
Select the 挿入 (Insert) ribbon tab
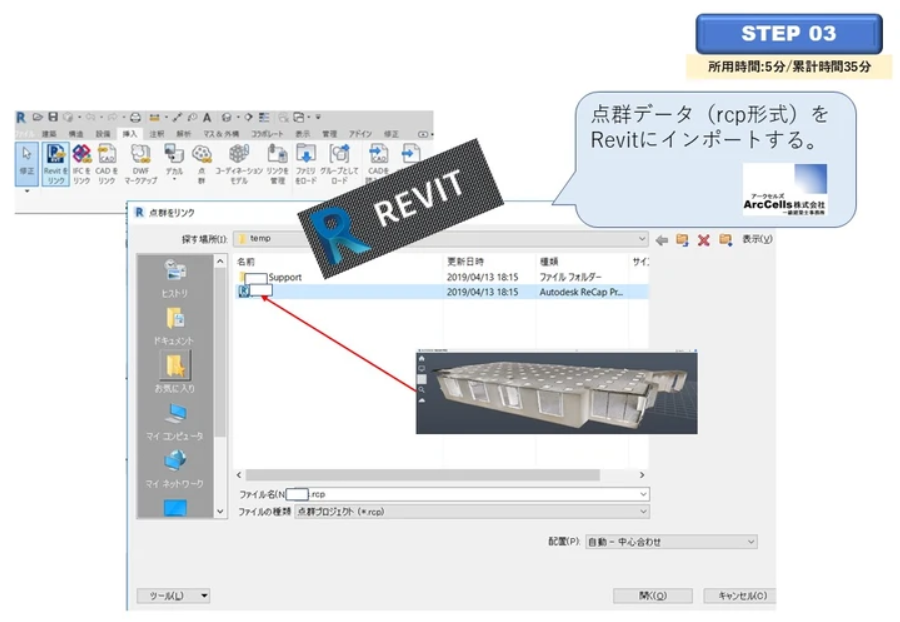click(x=130, y=134)
